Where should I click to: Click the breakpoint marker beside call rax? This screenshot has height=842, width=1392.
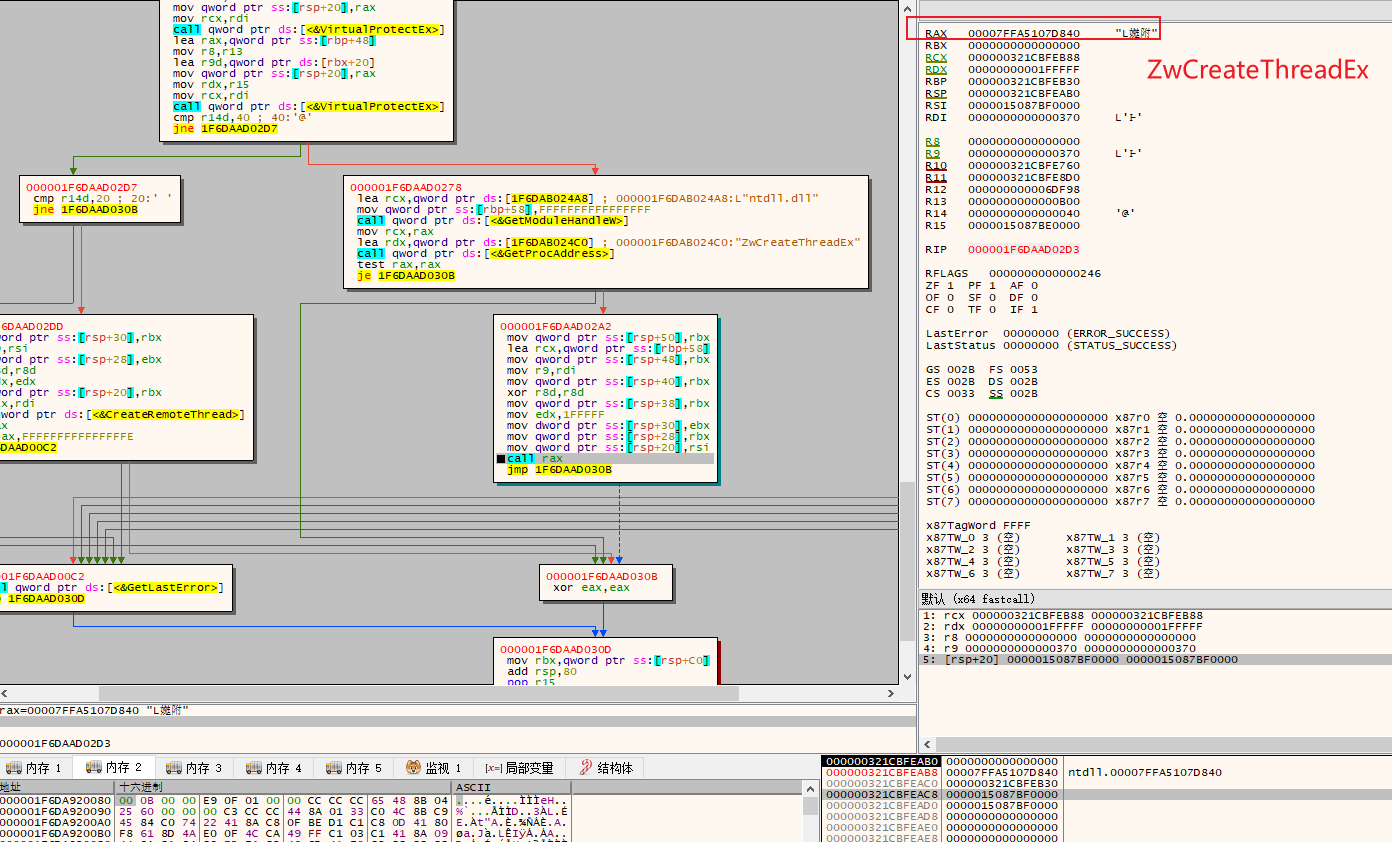coord(501,459)
